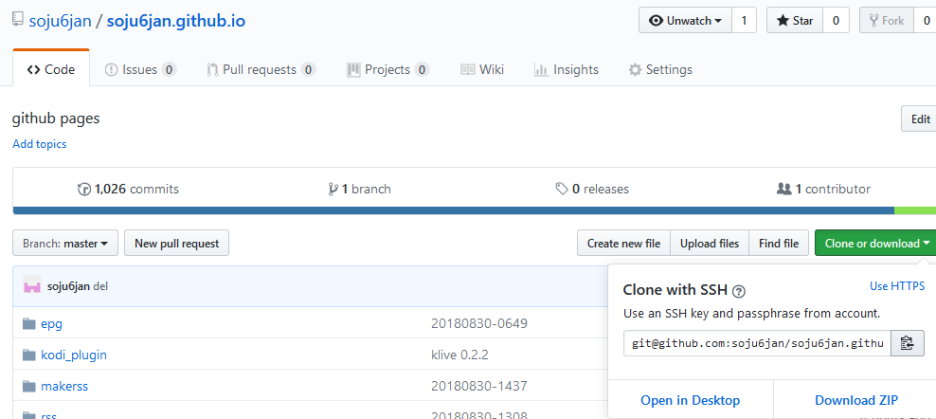Open the soju6jan.github.io repository link
The height and width of the screenshot is (419, 936).
176,21
